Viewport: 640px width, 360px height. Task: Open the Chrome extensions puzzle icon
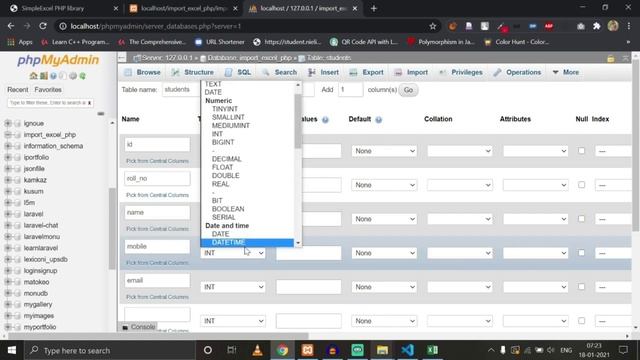click(x=597, y=26)
